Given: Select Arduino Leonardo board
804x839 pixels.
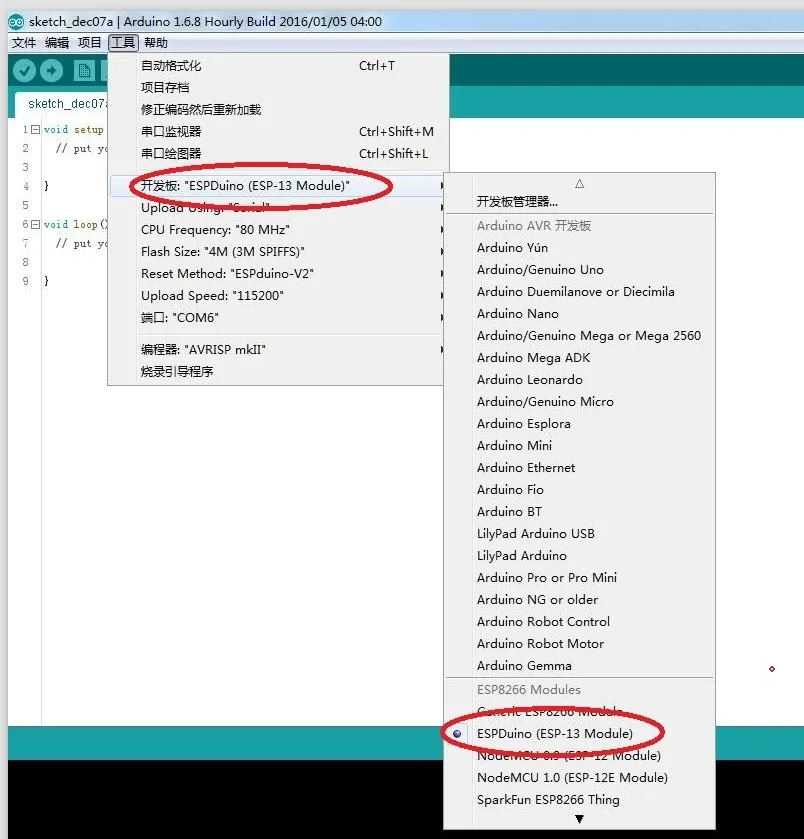Looking at the screenshot, I should pyautogui.click(x=580, y=379).
